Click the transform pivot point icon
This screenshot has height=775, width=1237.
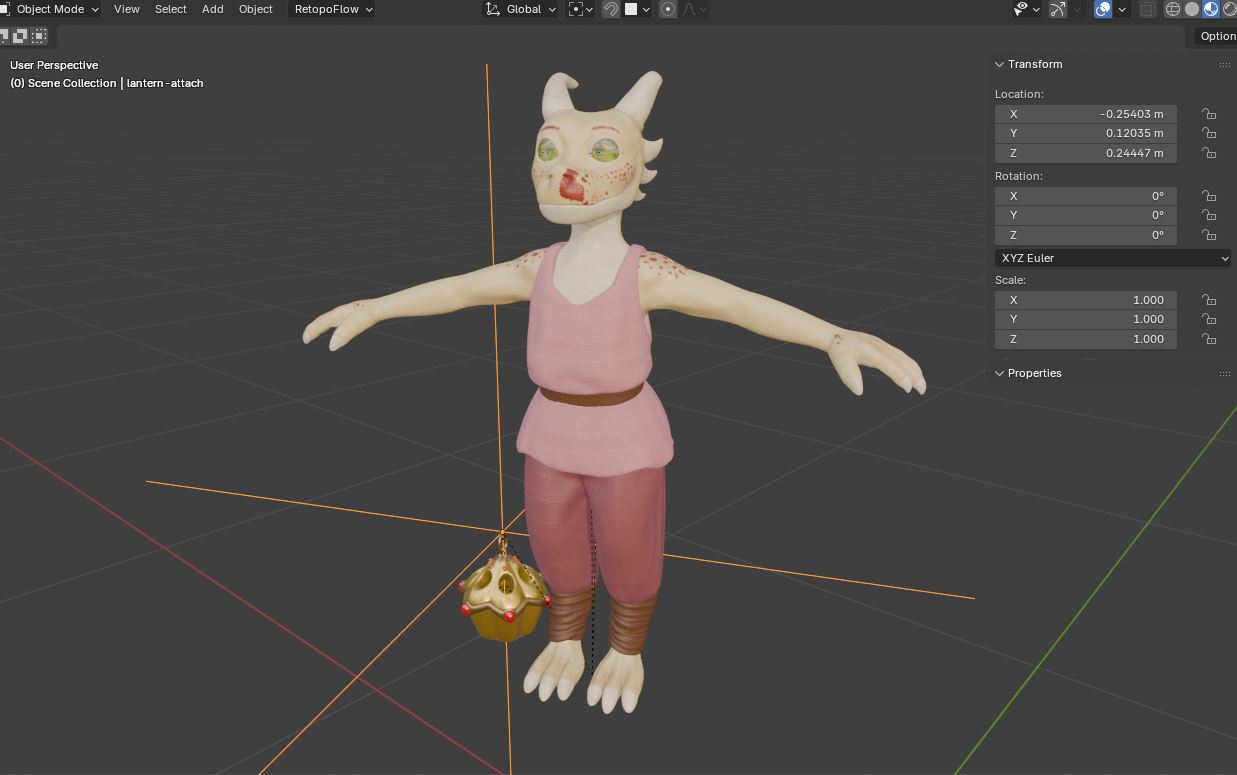click(576, 9)
